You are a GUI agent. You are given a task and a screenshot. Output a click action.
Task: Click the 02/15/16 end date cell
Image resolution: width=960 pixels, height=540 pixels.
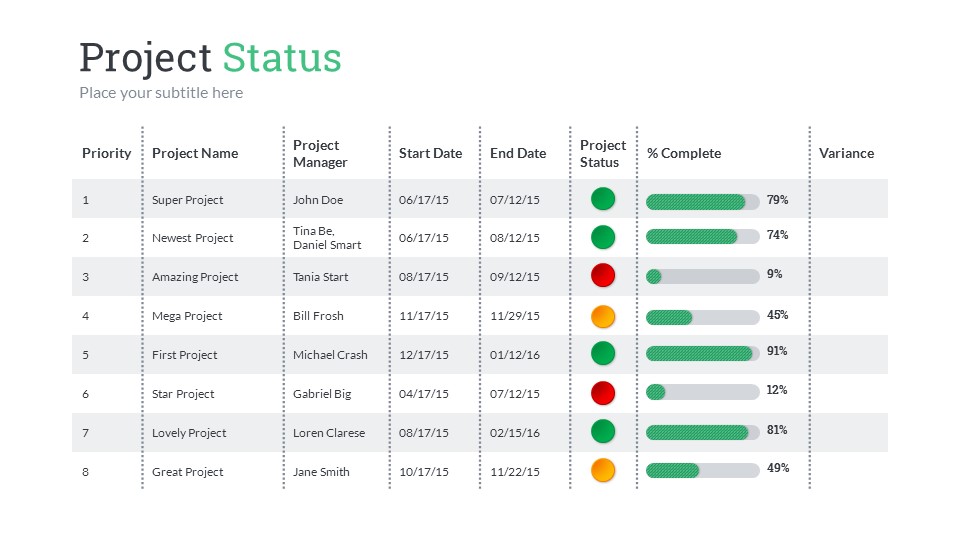click(515, 433)
